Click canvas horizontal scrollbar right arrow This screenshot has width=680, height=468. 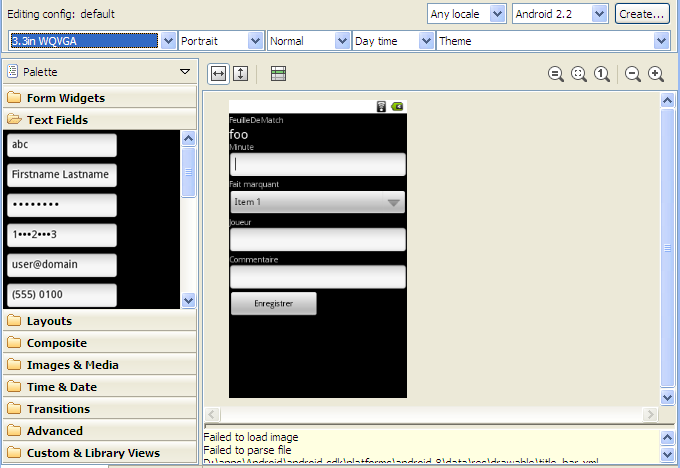click(650, 414)
